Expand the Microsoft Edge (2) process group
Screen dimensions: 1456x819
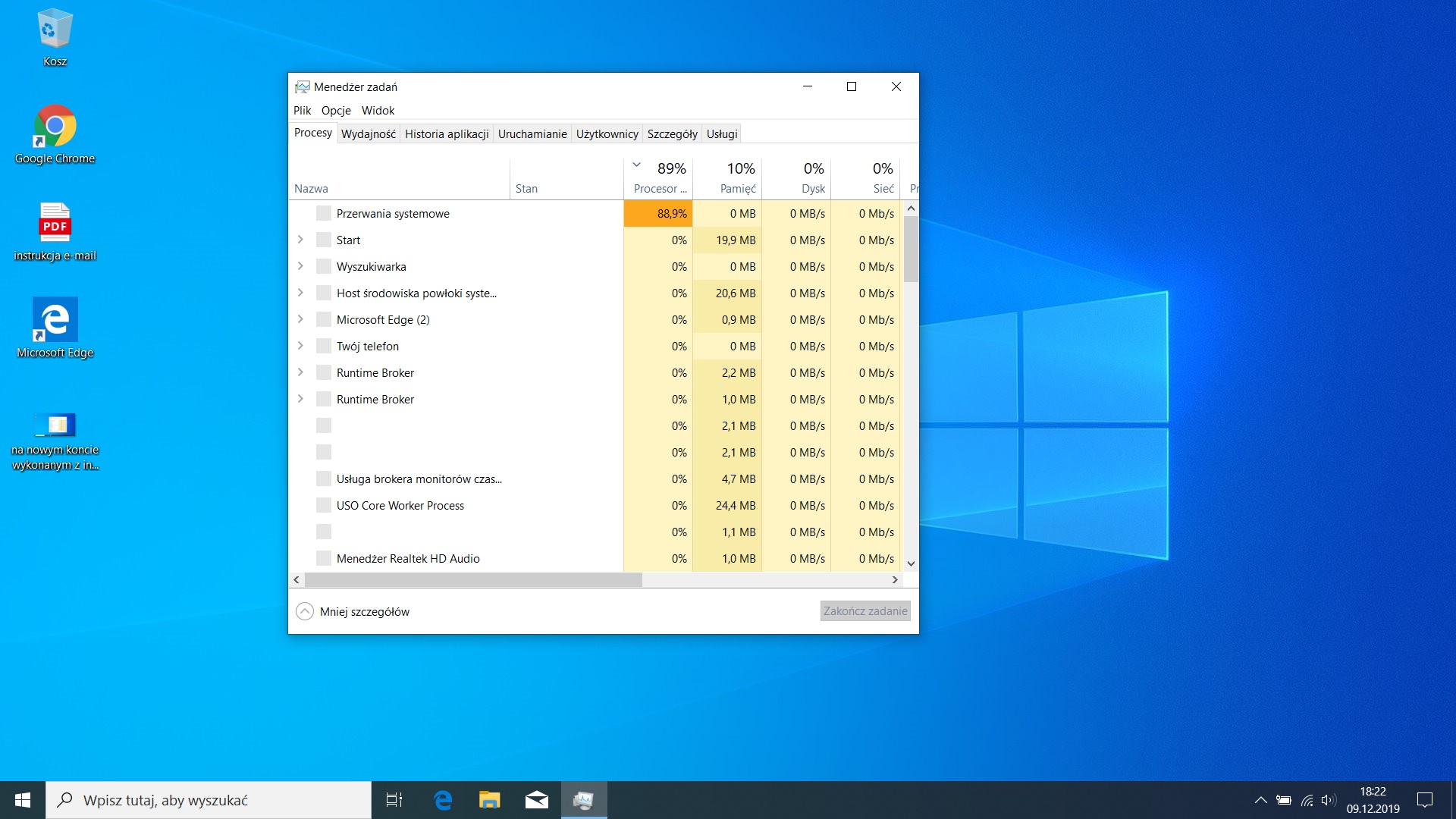(x=300, y=319)
